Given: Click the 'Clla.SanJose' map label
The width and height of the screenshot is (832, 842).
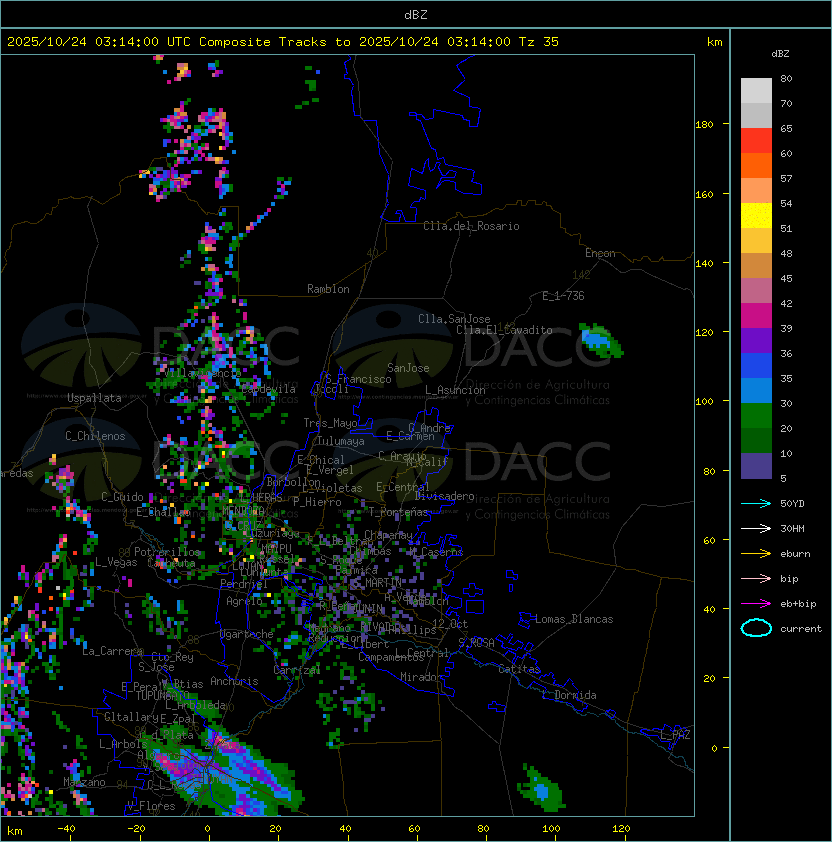Looking at the screenshot, I should (454, 319).
